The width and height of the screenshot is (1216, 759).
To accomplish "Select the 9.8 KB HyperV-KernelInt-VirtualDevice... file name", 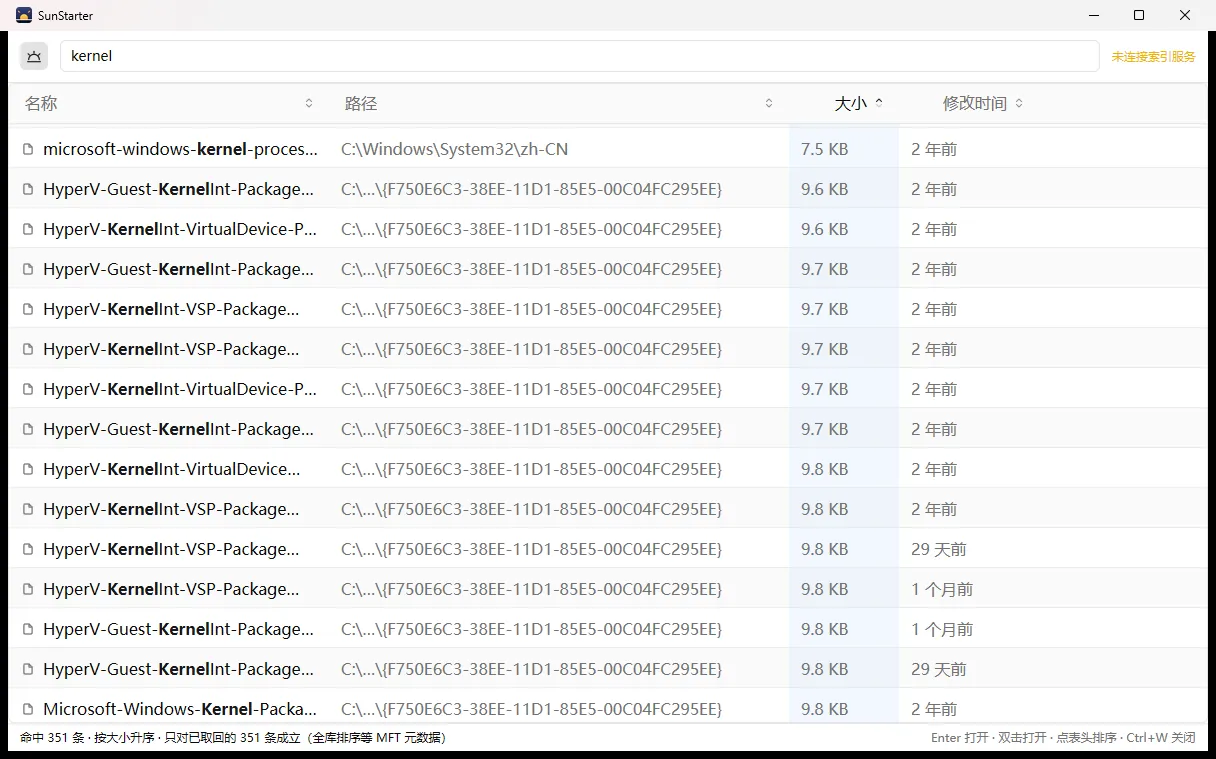I will pyautogui.click(x=172, y=469).
